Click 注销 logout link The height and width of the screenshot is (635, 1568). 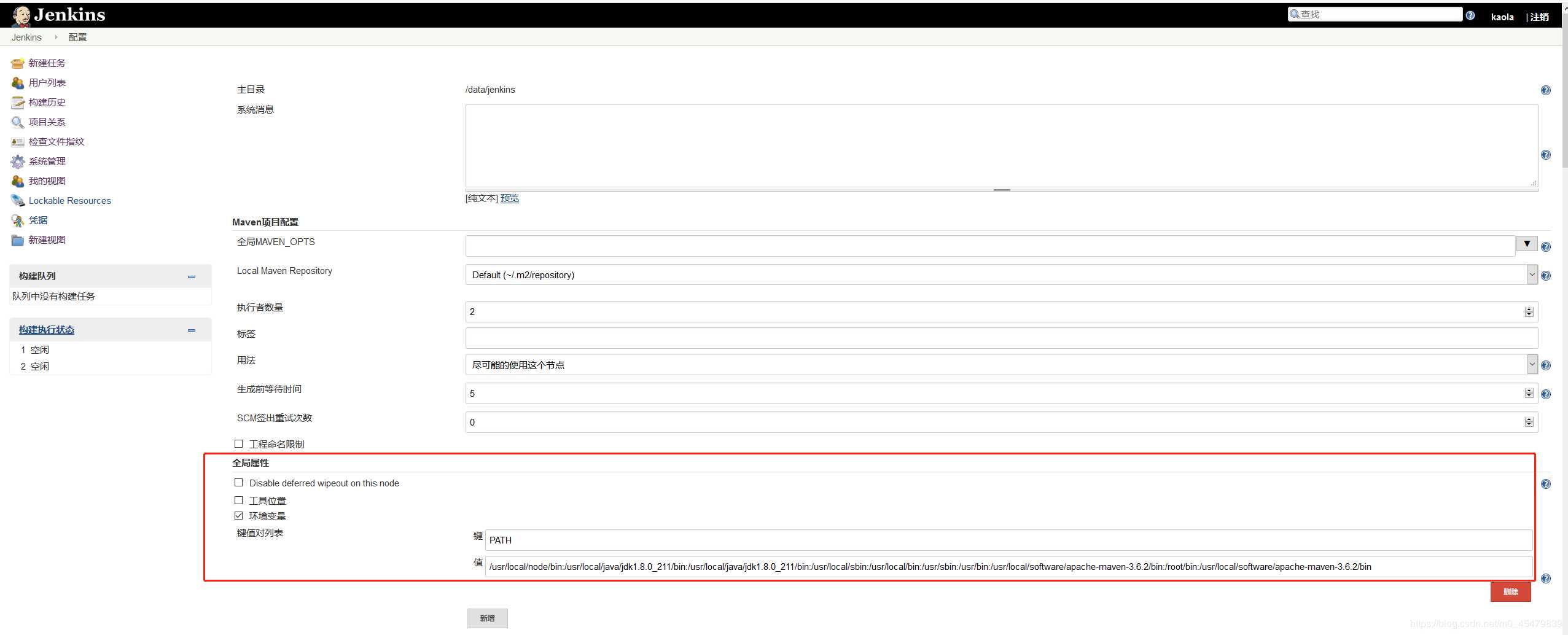[1539, 17]
